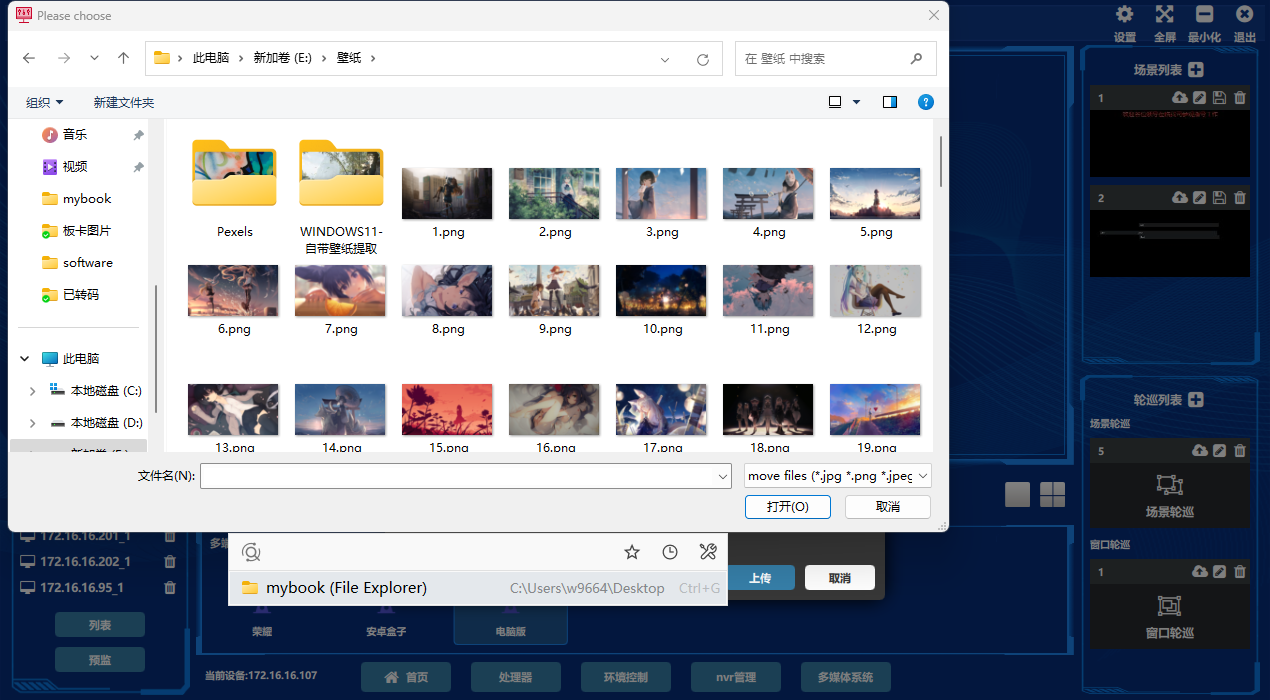The width and height of the screenshot is (1270, 700).
Task: Open the favorites star in the quick-jump popup
Action: [x=632, y=552]
